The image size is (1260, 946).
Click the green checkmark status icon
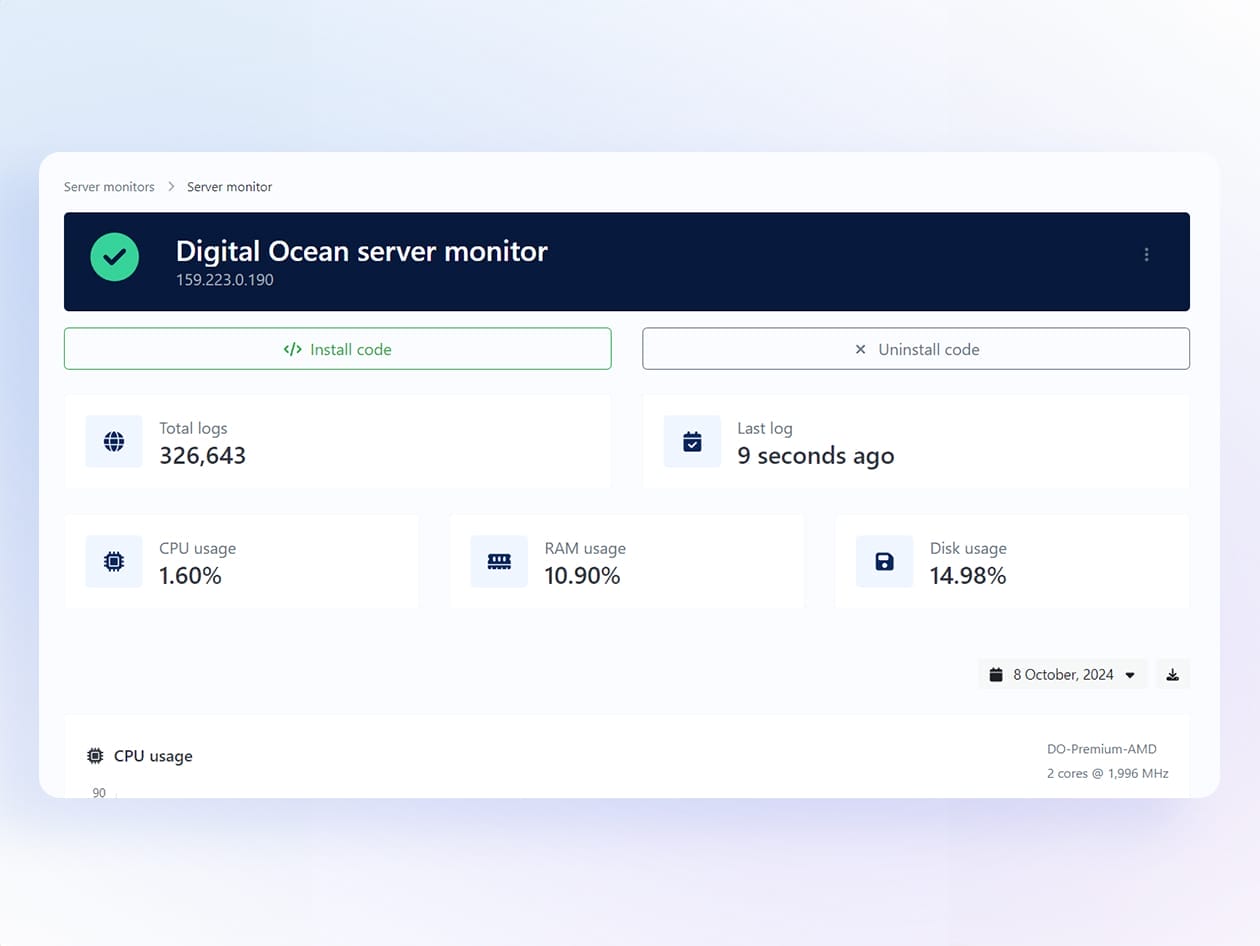click(x=114, y=257)
